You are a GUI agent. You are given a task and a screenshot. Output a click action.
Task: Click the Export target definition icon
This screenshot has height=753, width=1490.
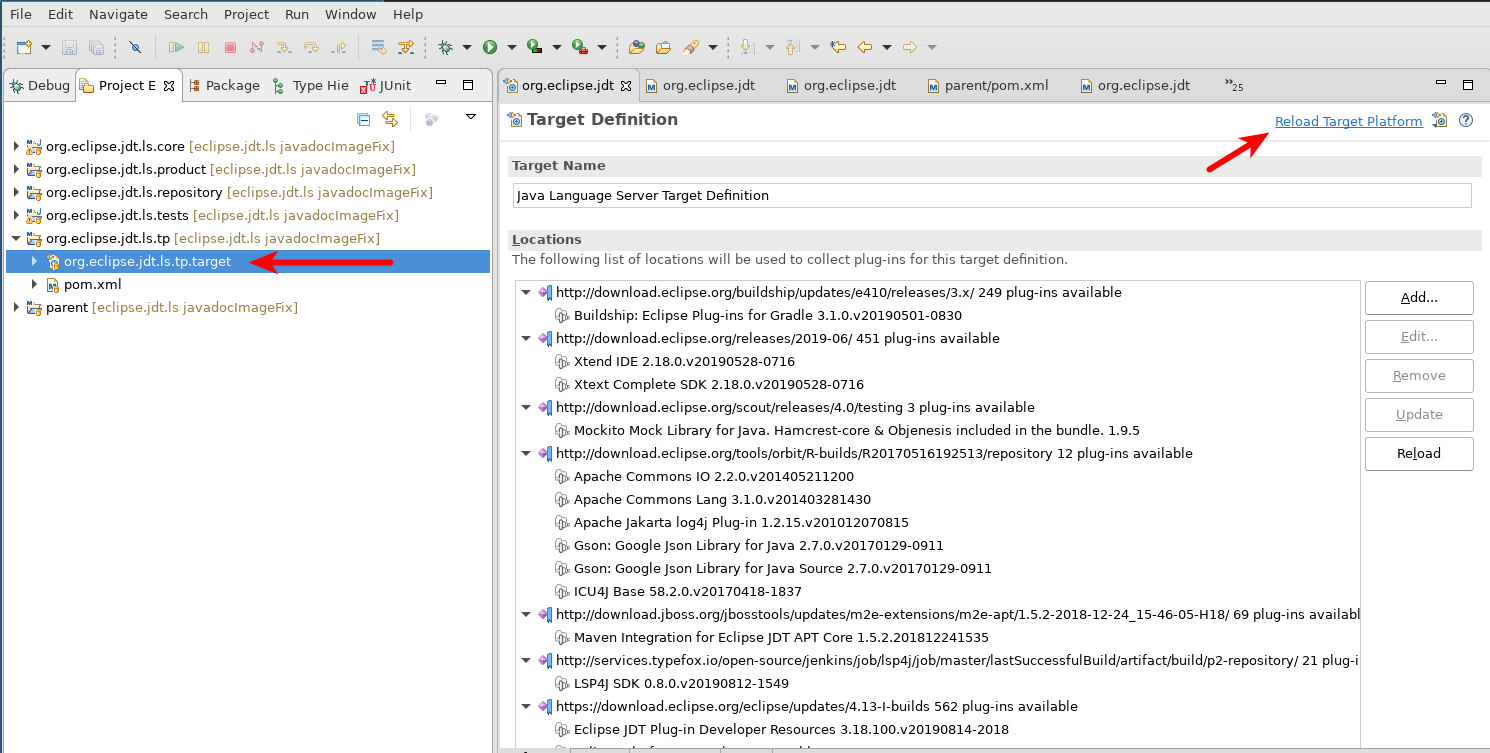[x=1440, y=120]
